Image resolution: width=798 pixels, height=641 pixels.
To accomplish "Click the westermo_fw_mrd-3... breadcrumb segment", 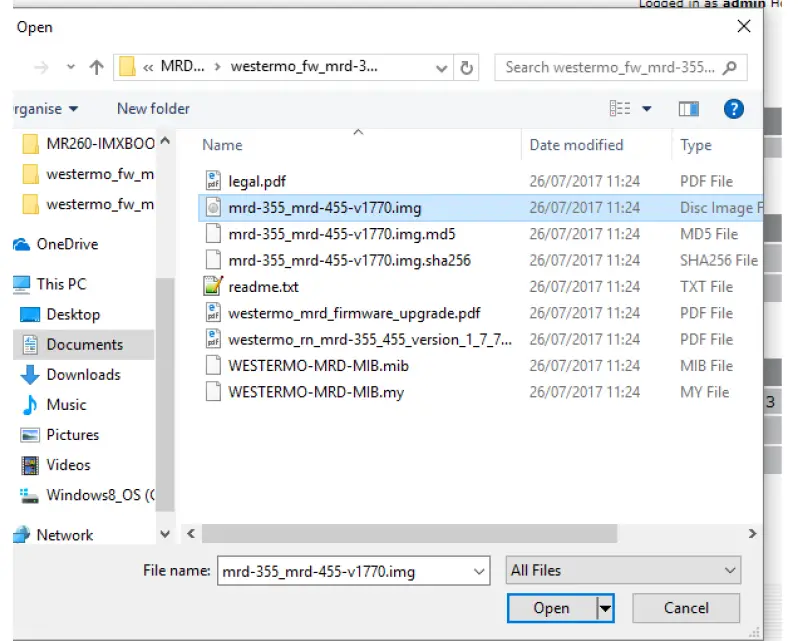I will [x=304, y=67].
